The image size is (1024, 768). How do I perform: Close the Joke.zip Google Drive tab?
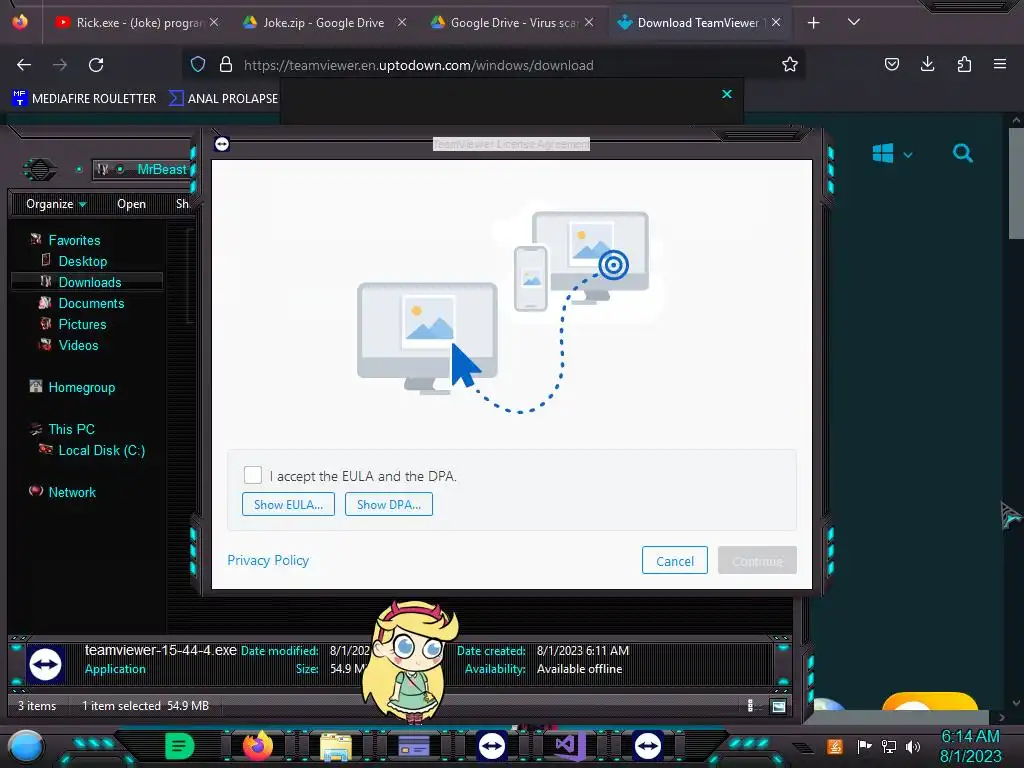[x=402, y=22]
